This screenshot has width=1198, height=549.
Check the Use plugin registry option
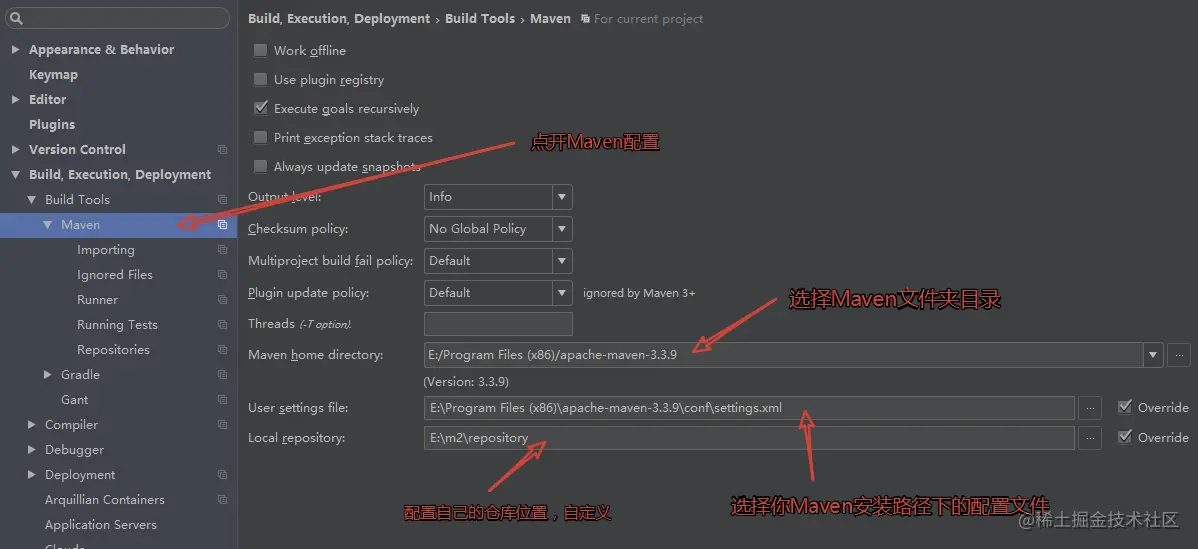coord(261,79)
